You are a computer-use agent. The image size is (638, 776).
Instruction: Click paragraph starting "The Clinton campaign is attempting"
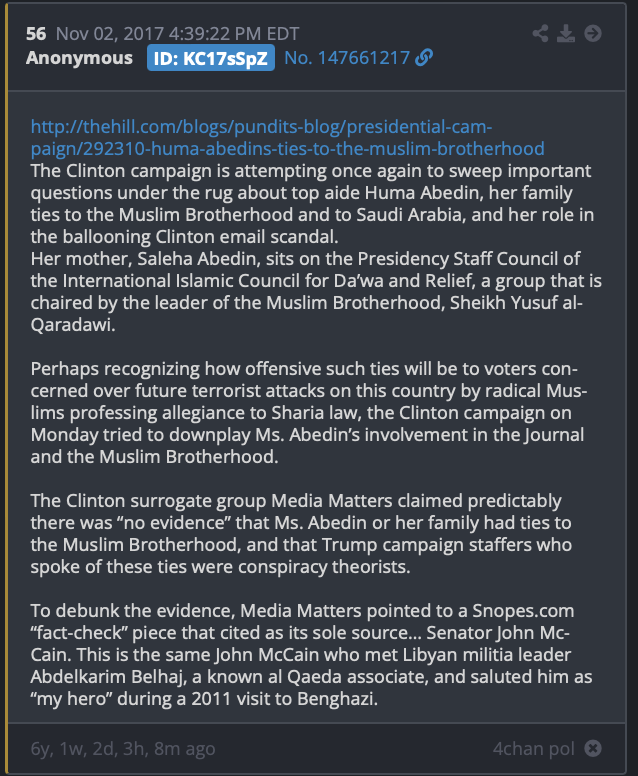tap(312, 203)
